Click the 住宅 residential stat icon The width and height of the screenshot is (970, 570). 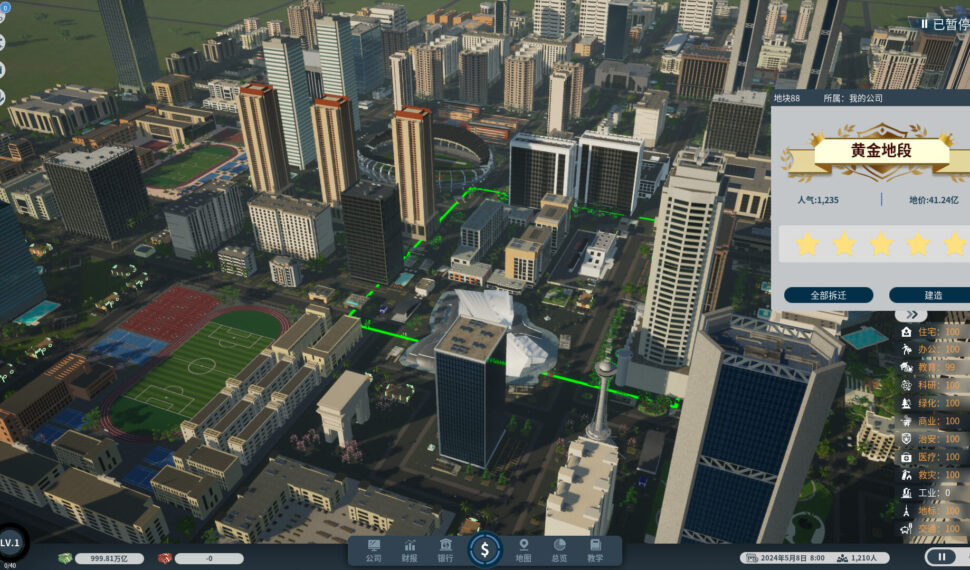click(x=906, y=332)
